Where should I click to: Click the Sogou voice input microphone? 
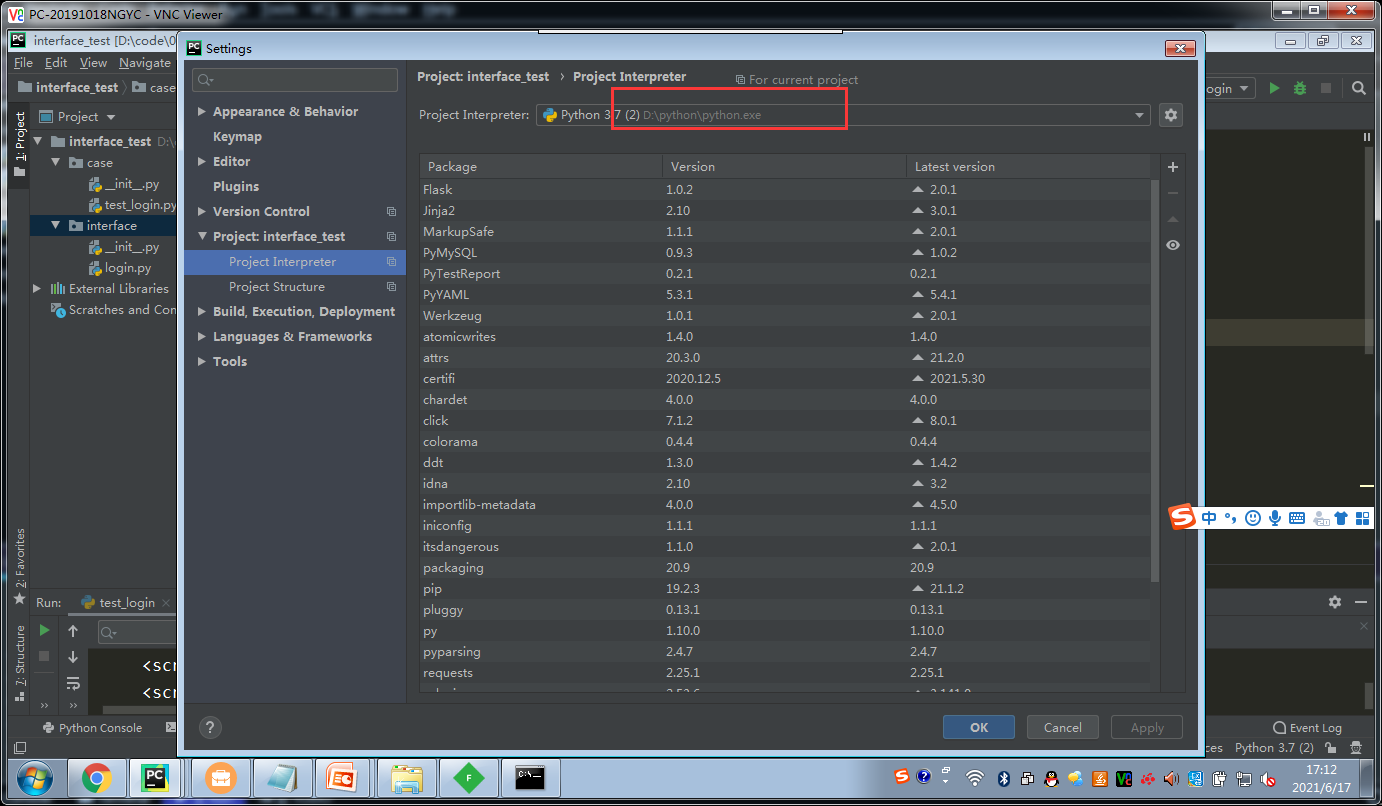[x=1275, y=518]
